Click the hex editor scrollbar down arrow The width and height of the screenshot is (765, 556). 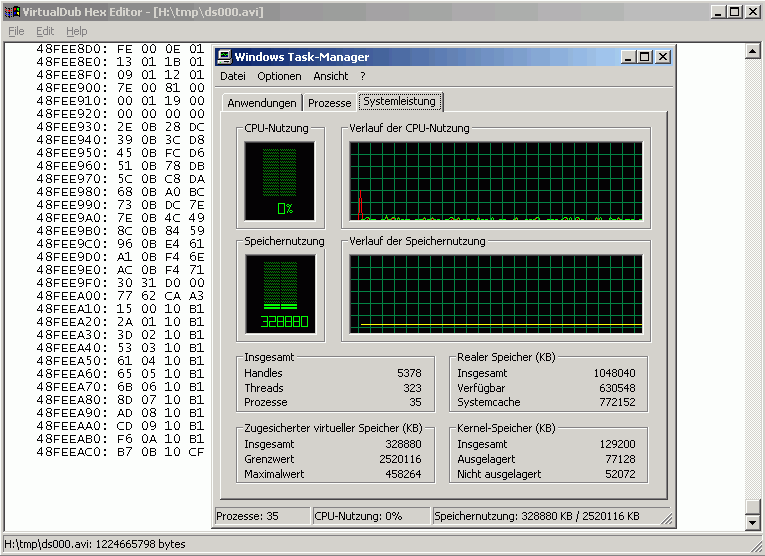tap(753, 523)
